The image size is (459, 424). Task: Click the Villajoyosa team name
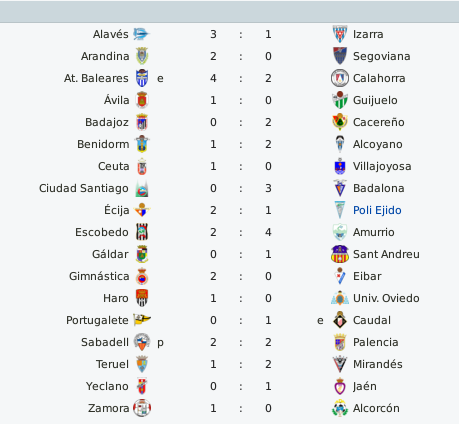382,166
